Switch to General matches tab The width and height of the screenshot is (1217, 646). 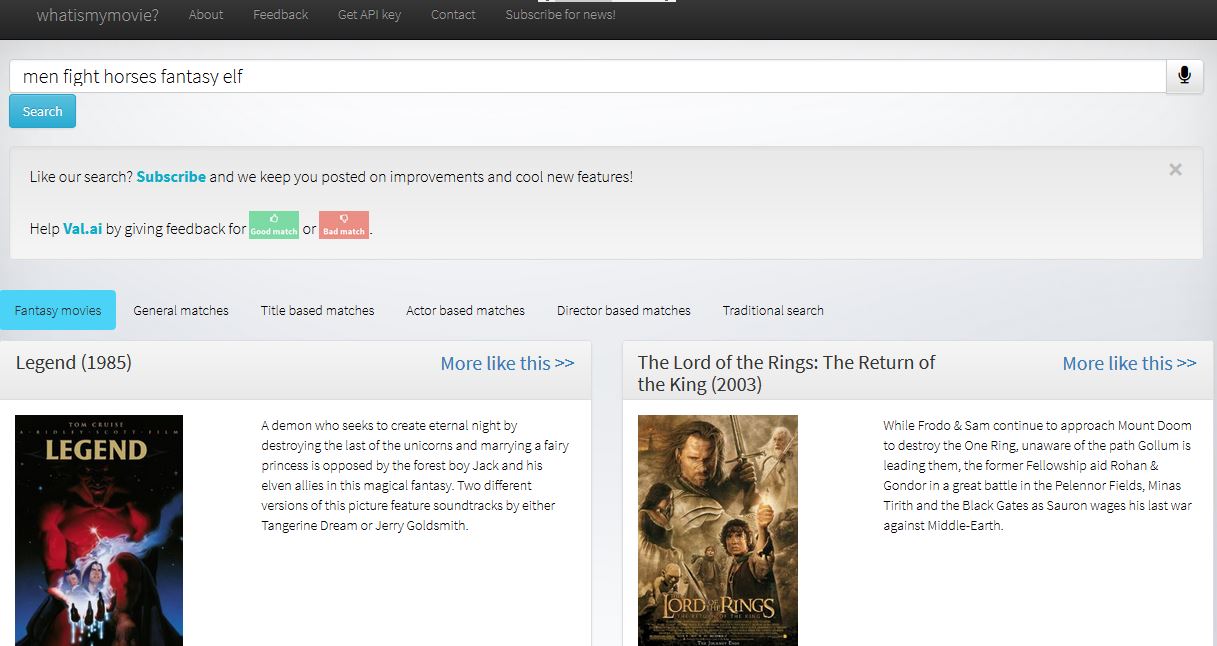[x=181, y=310]
